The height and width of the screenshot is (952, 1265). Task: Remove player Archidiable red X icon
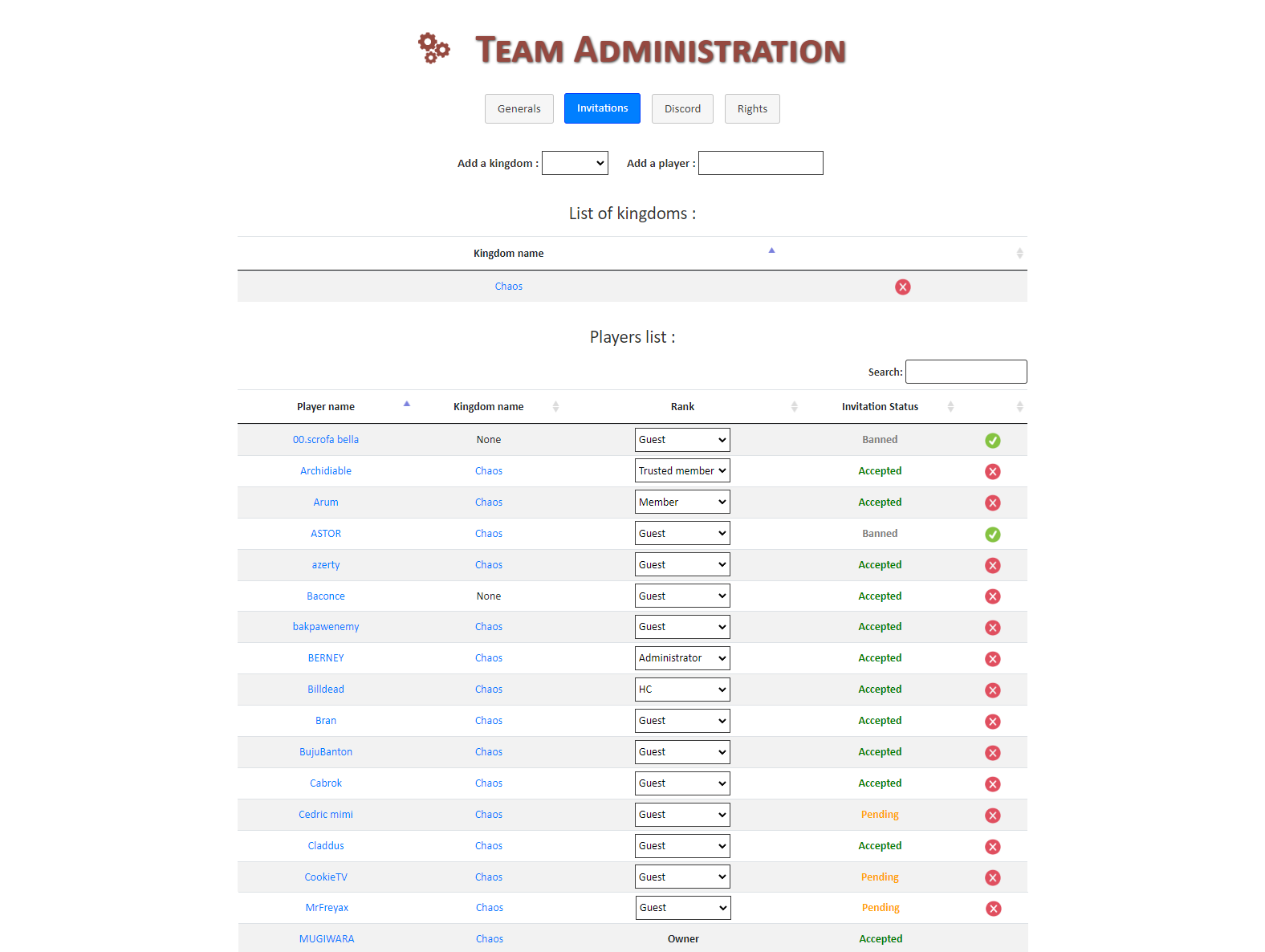(x=993, y=471)
